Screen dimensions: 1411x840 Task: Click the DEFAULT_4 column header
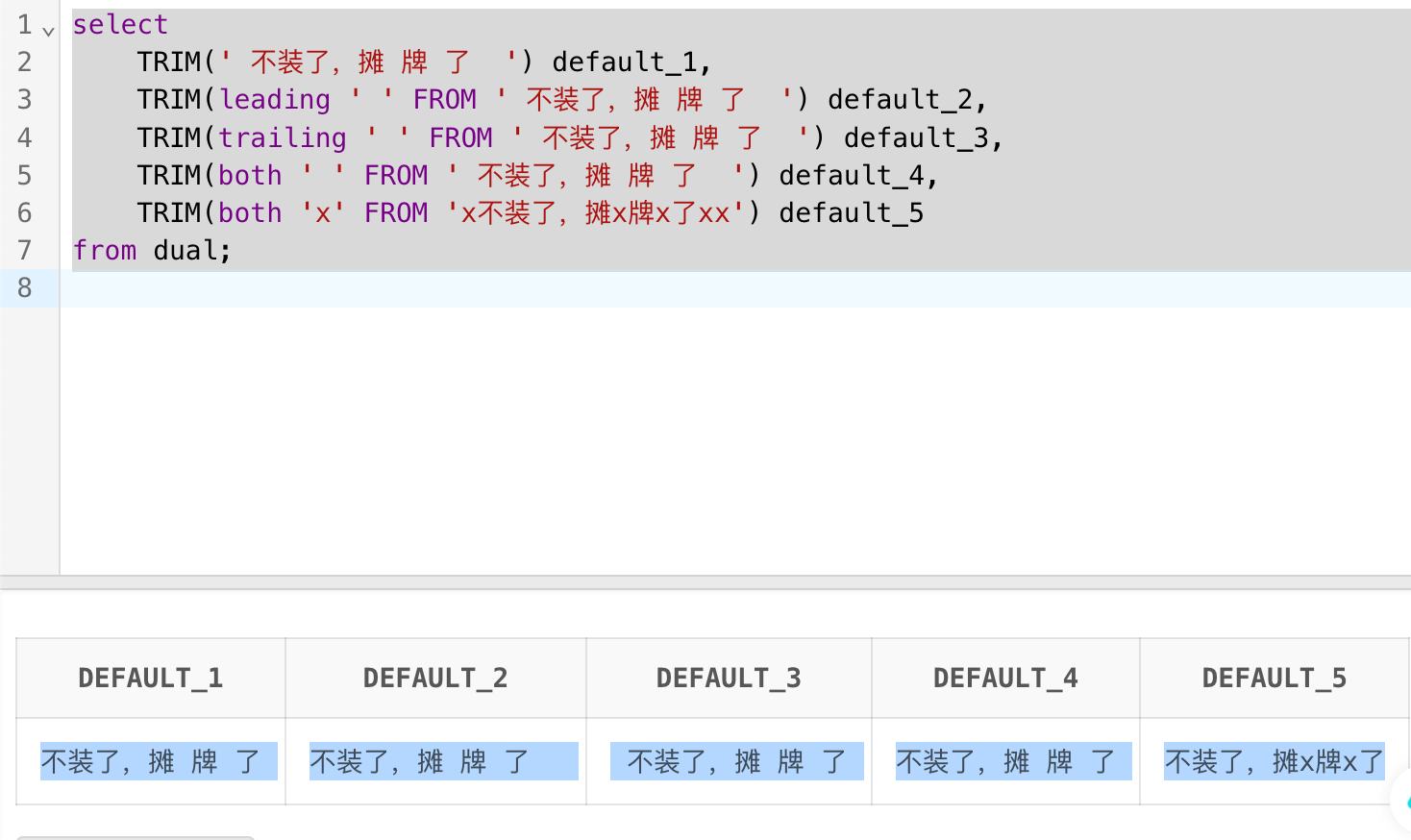coord(1005,679)
